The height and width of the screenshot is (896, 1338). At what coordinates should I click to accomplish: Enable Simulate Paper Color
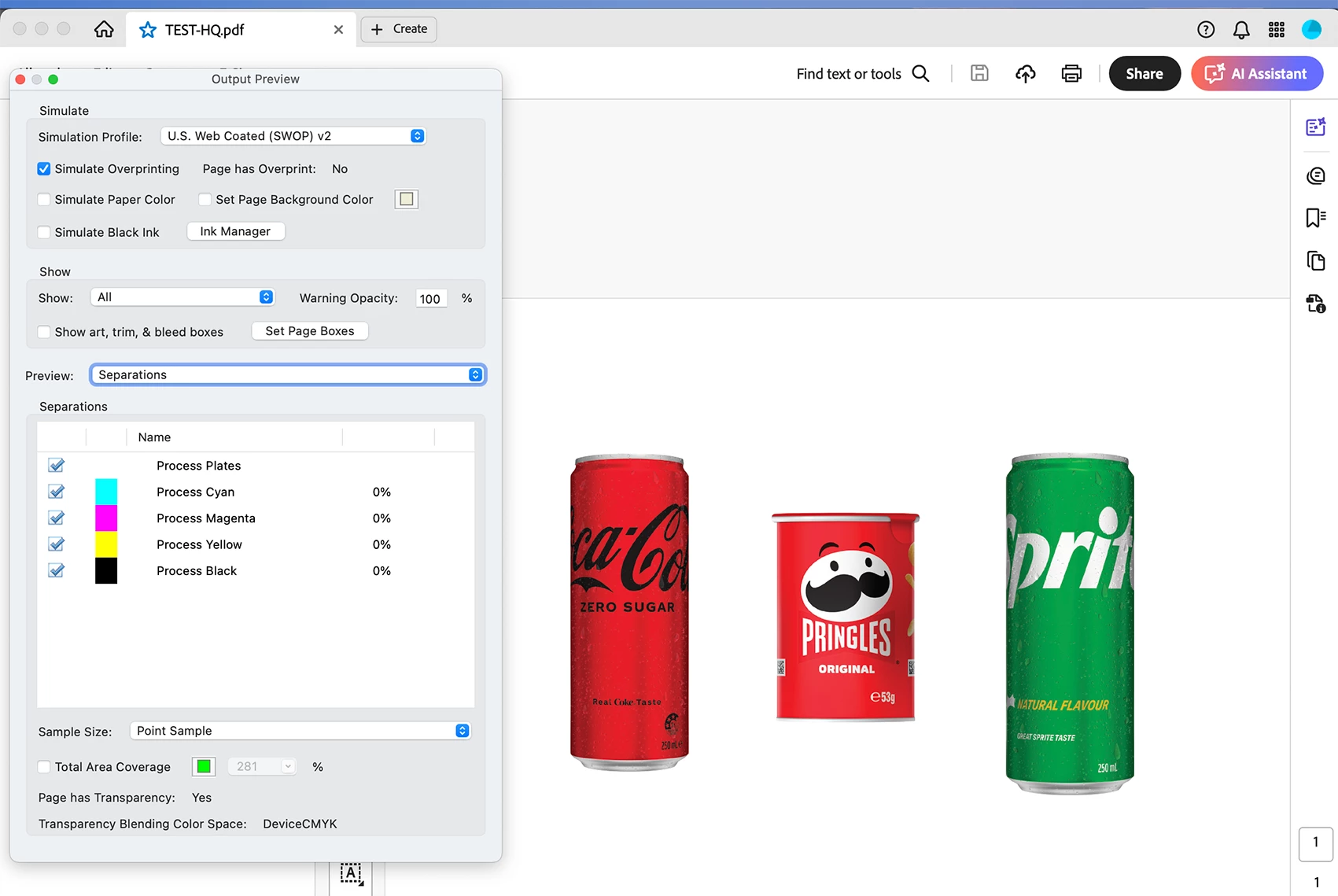[44, 200]
